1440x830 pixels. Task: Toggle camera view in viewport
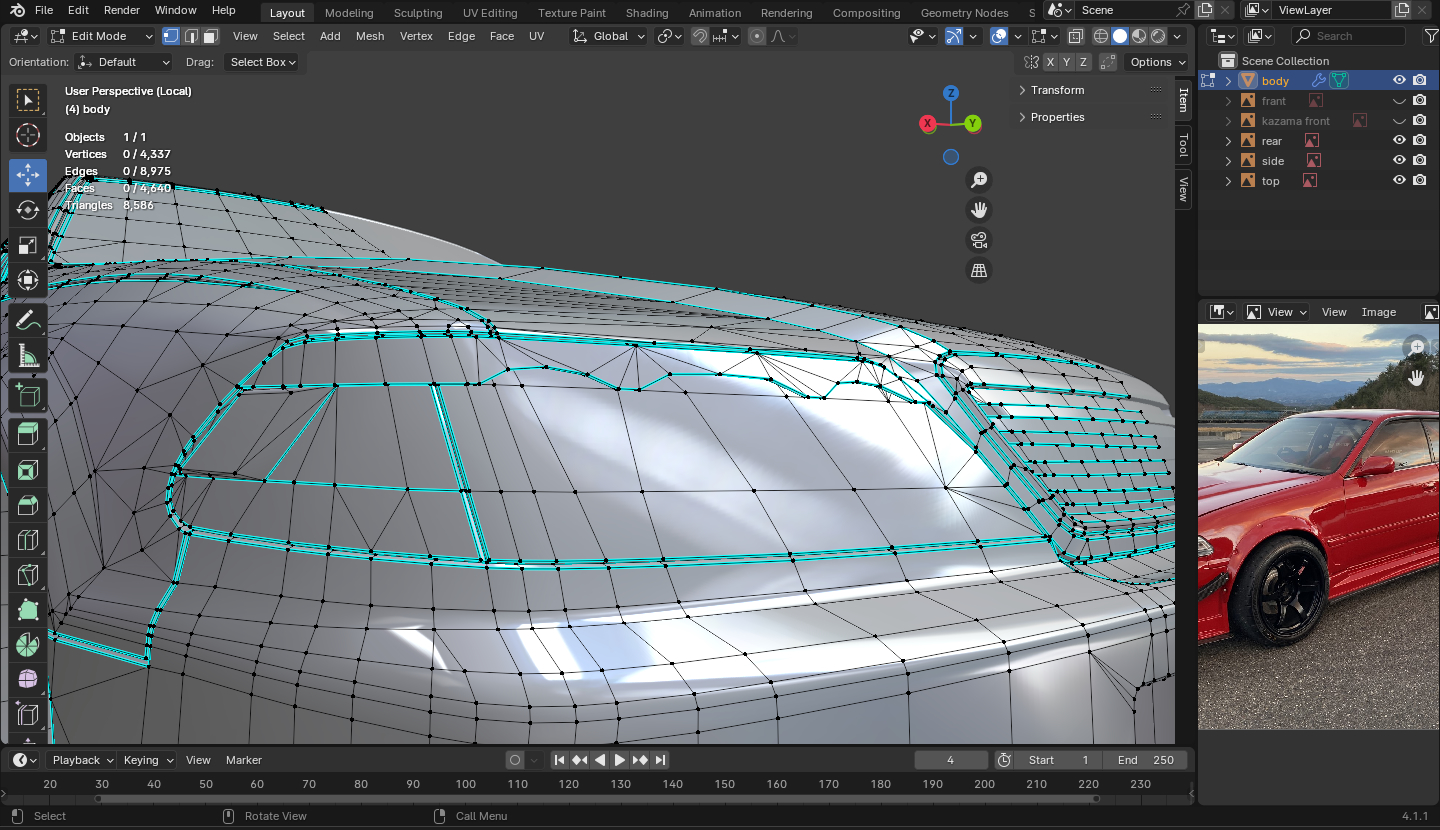click(979, 240)
